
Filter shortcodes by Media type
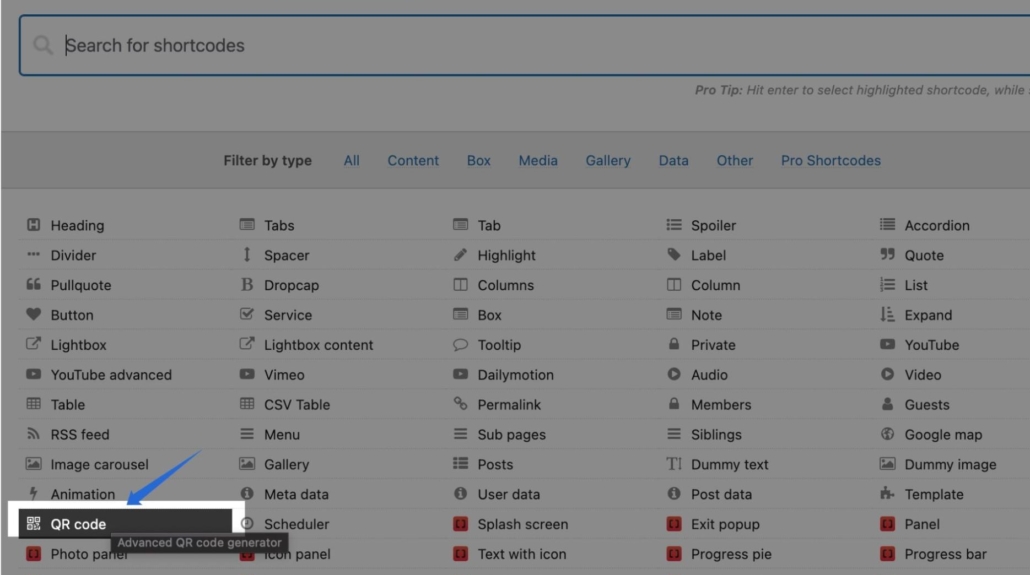tap(538, 160)
